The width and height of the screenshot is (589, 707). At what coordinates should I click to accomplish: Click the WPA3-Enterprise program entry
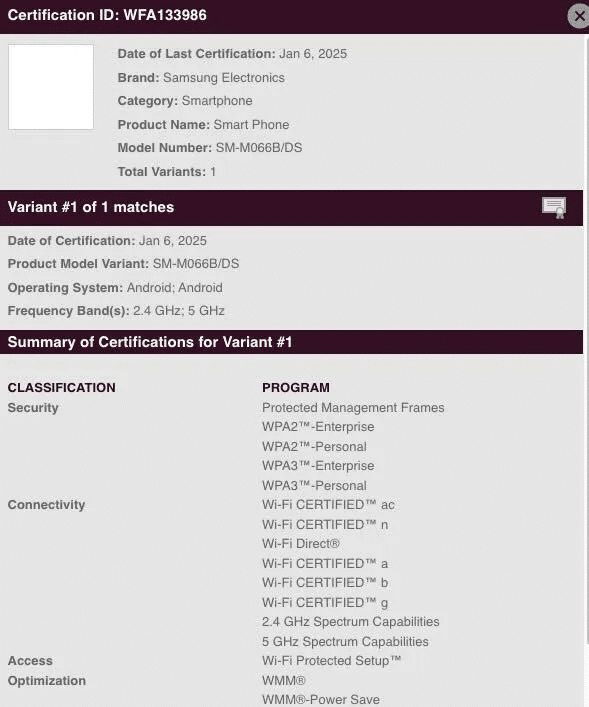[318, 466]
